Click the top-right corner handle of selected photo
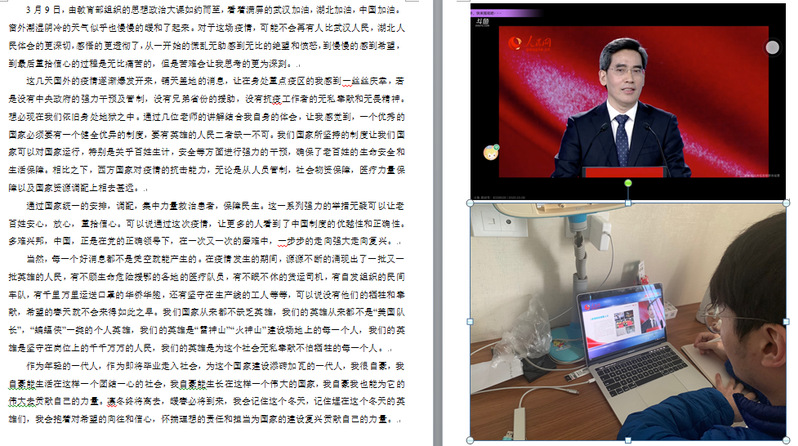Image resolution: width=798 pixels, height=446 pixels. pos(786,203)
